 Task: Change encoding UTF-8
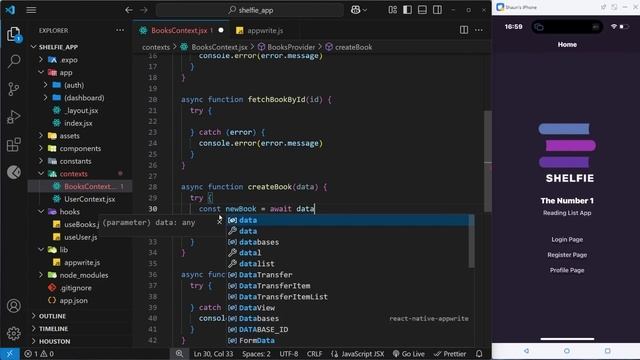(x=289, y=354)
